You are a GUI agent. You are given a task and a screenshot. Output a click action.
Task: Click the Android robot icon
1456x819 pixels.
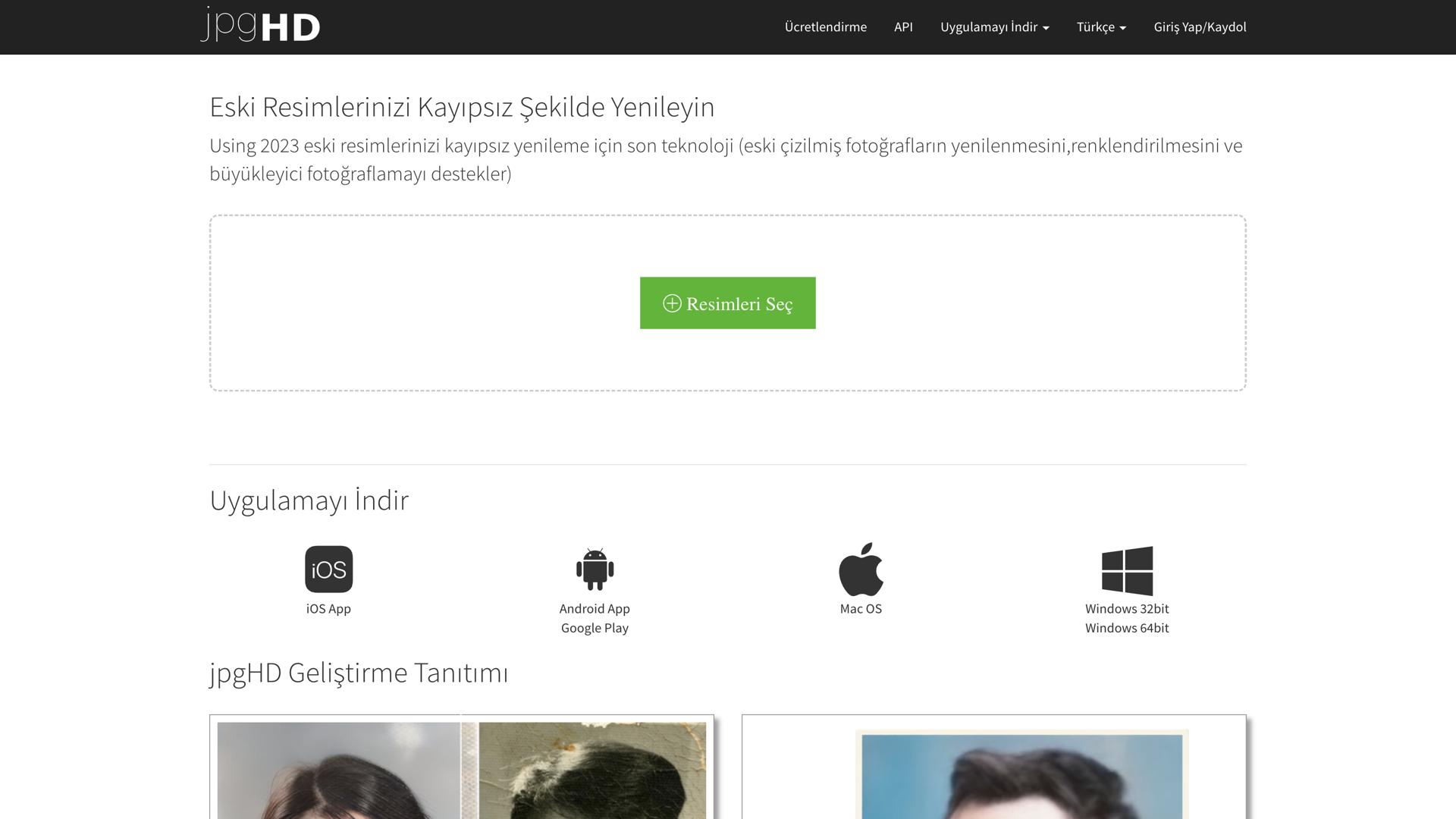coord(595,569)
